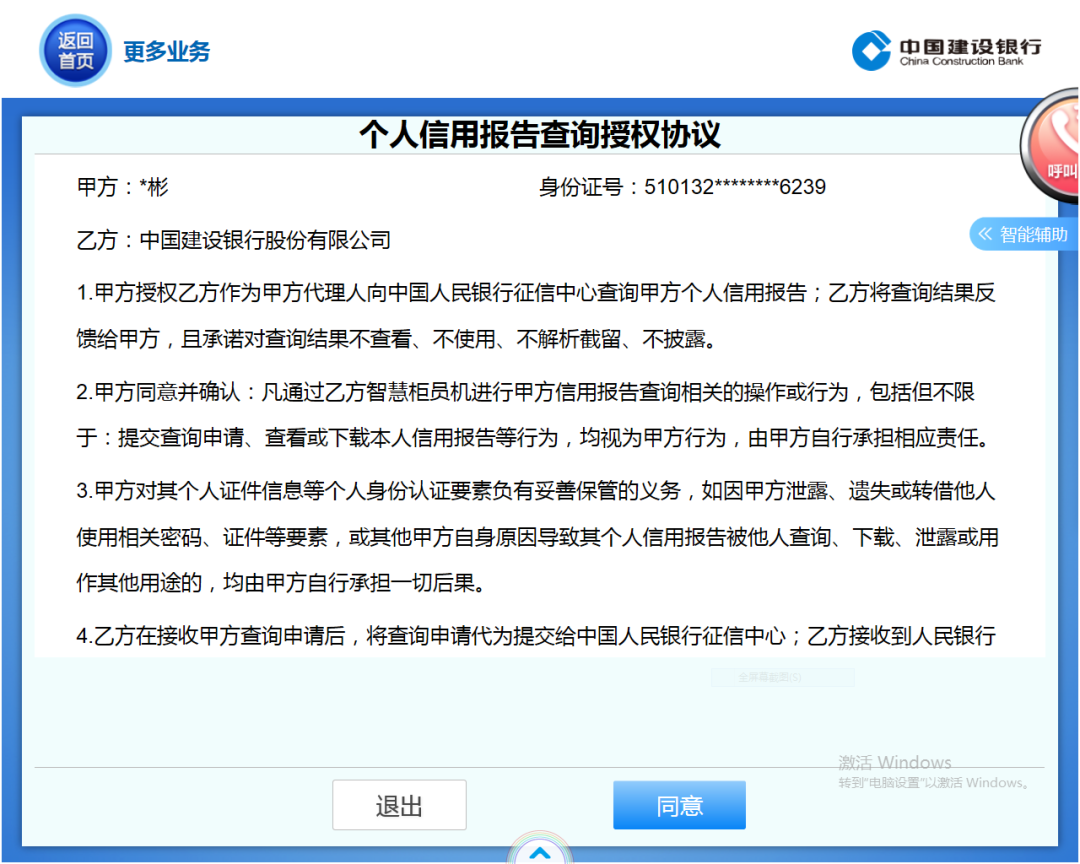Click the China Construction Bank English subtitle text

coord(963,60)
